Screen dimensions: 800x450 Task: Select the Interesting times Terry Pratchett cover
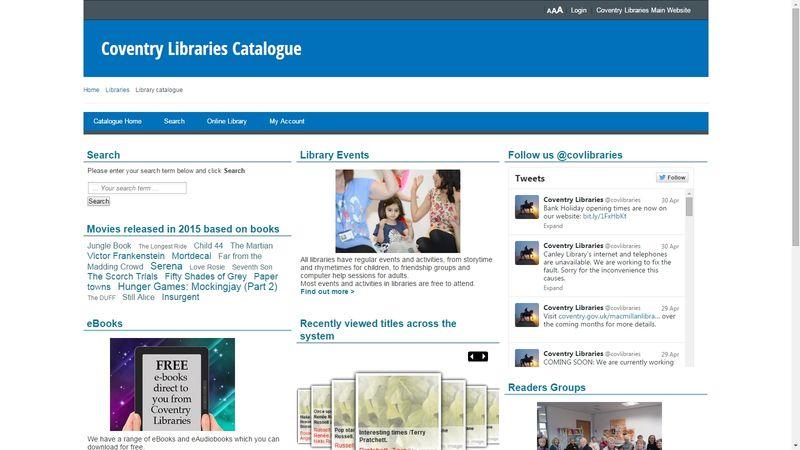coord(398,411)
